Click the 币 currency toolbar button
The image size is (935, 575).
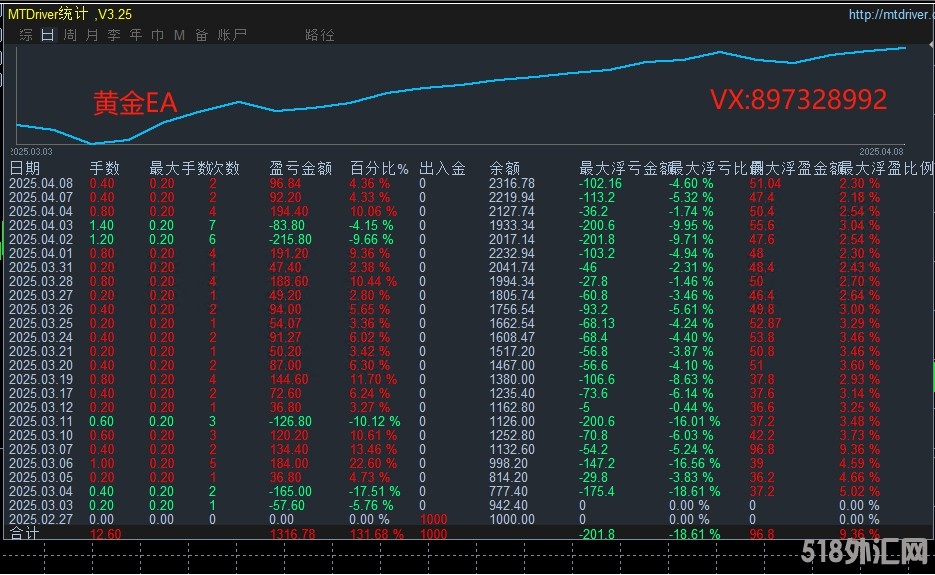point(158,35)
